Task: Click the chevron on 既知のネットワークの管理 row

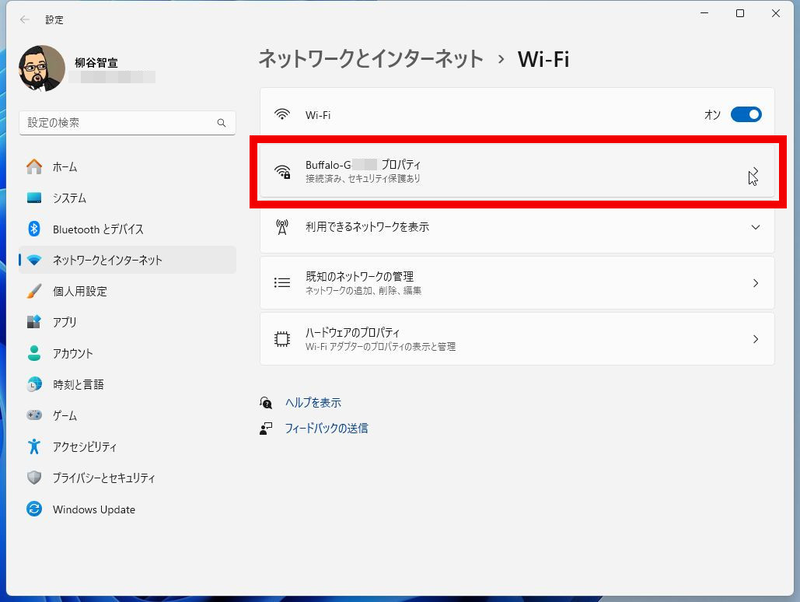Action: click(x=755, y=283)
